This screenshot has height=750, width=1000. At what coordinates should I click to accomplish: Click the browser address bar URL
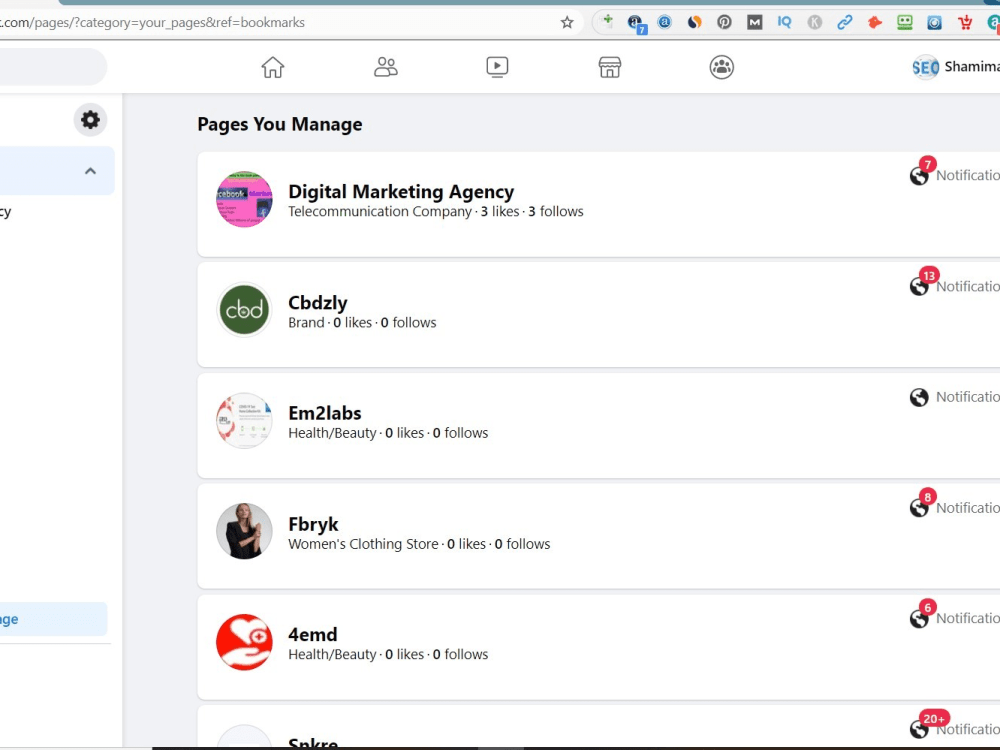[152, 23]
